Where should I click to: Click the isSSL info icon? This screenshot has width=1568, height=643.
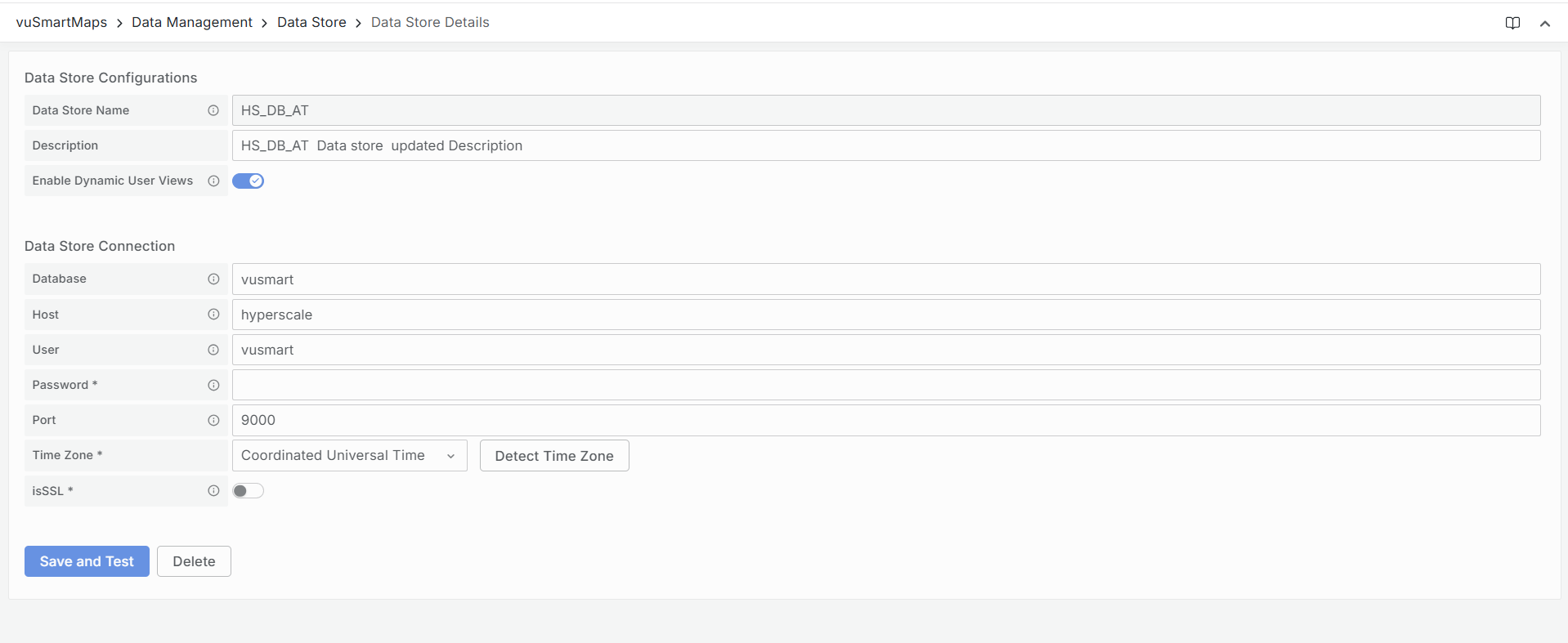213,491
